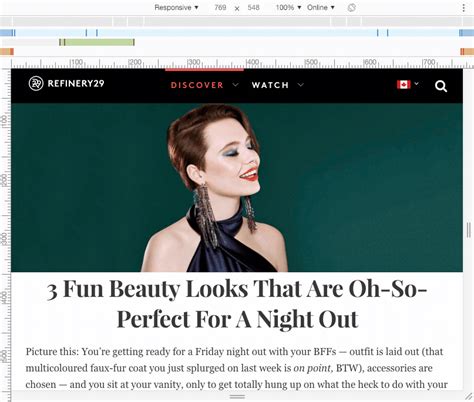The width and height of the screenshot is (474, 402).
Task: Edit the viewport width field 769
Action: tap(220, 7)
